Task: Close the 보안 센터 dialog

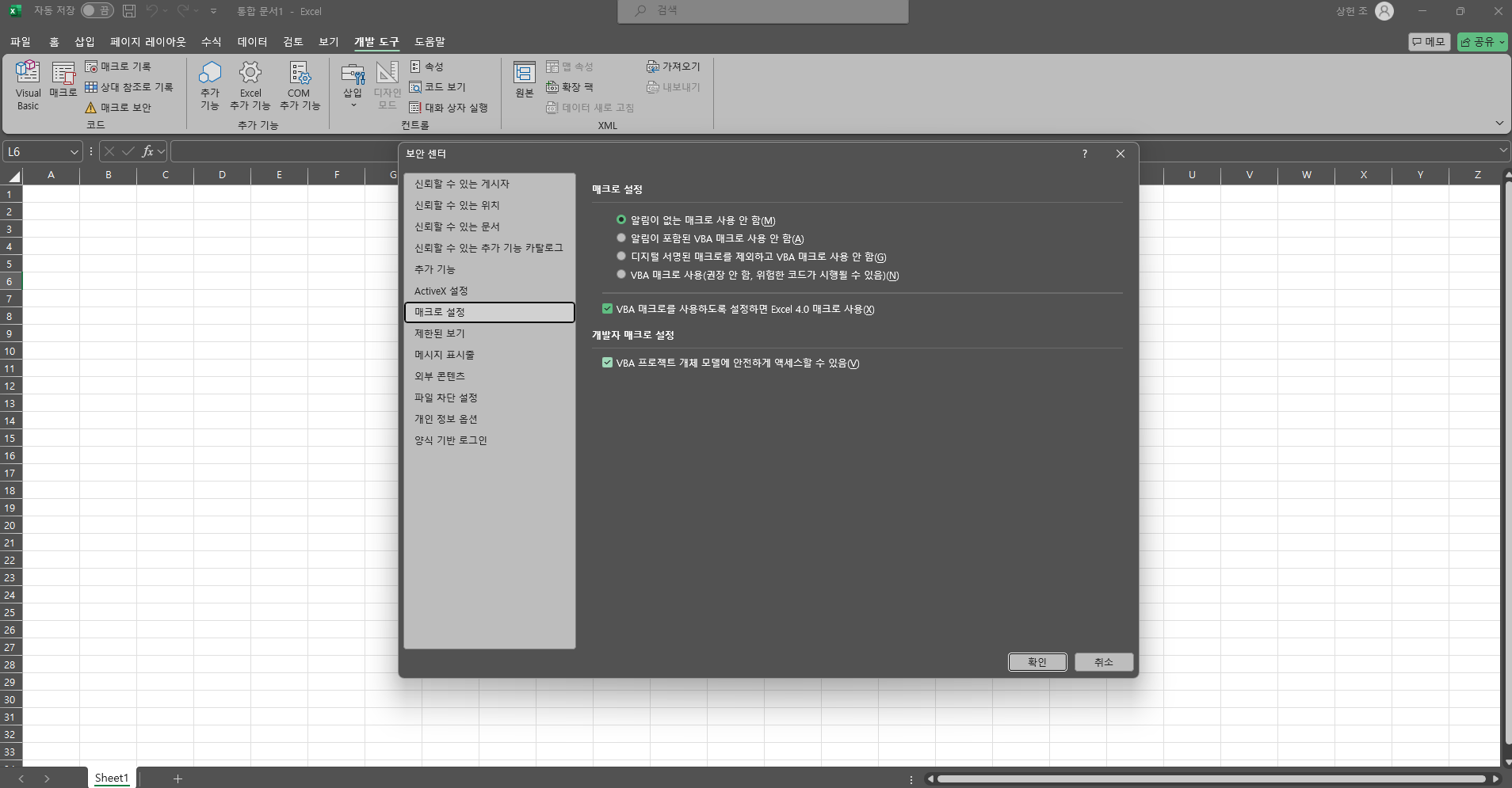Action: pos(1121,154)
